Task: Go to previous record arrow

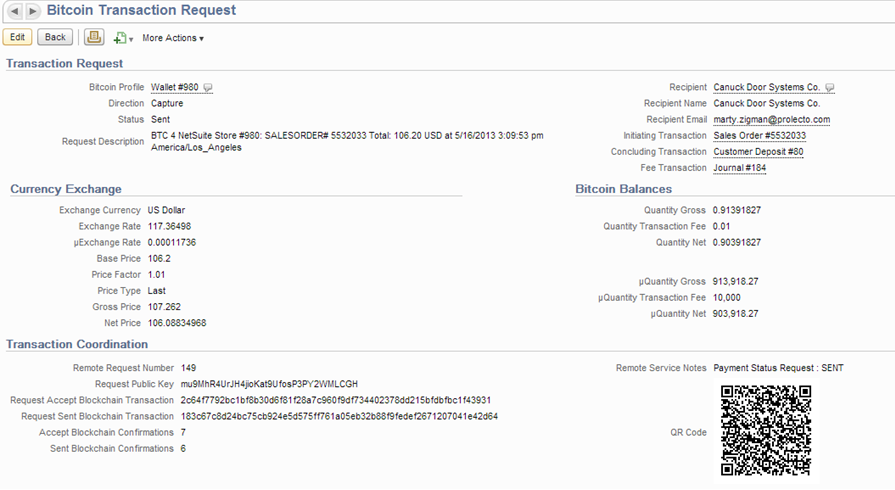Action: tap(15, 11)
